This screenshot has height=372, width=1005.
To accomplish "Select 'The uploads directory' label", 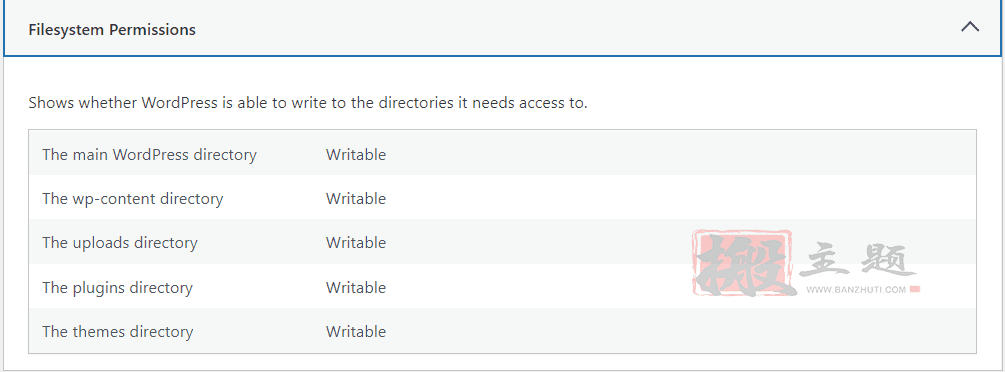I will point(120,243).
